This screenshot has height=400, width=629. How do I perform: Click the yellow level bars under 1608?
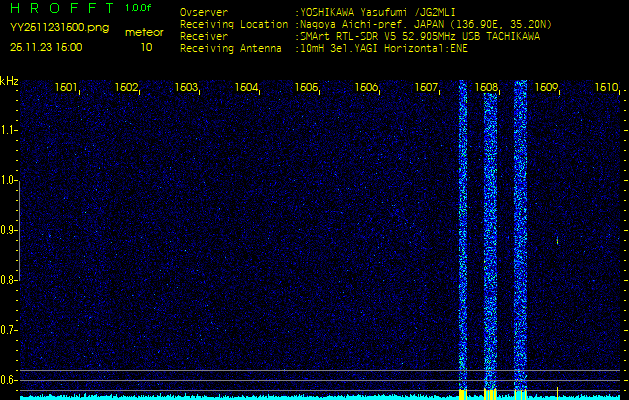pyautogui.click(x=490, y=395)
